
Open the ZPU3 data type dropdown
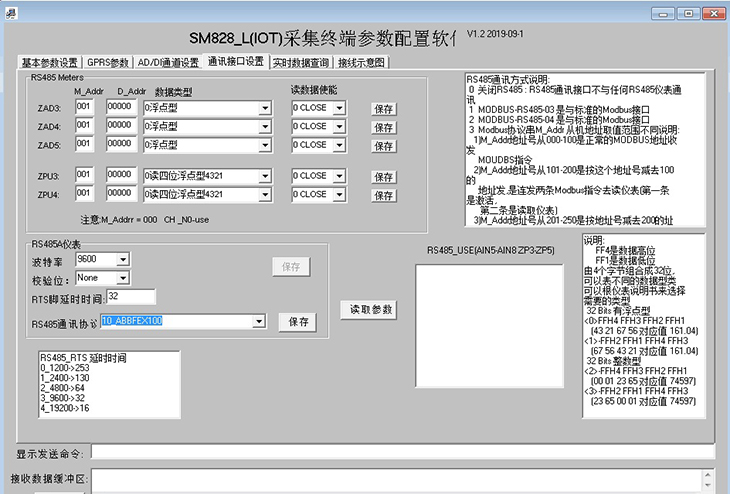265,176
